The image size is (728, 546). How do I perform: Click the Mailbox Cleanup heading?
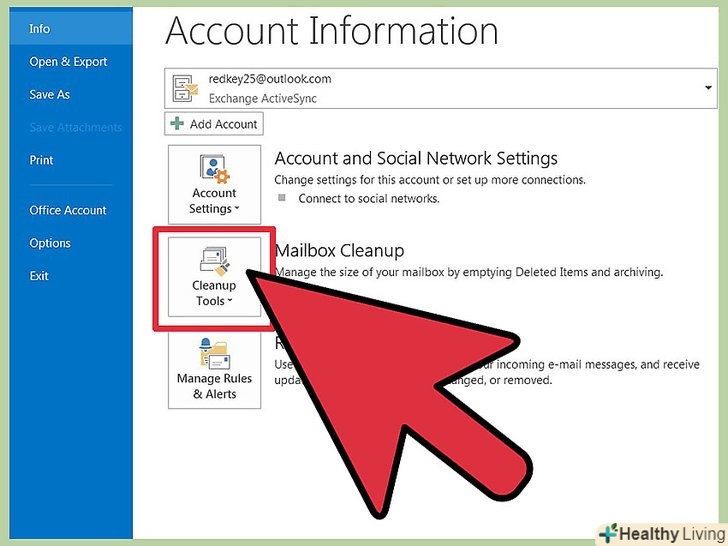pyautogui.click(x=339, y=251)
